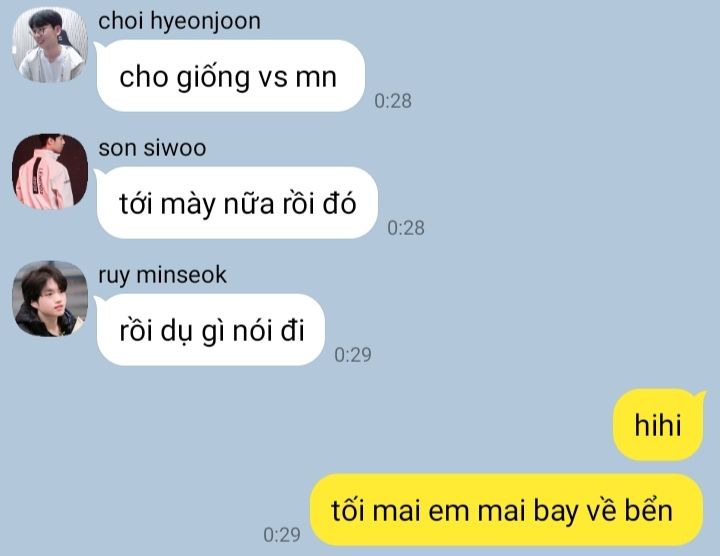Click the word 'hihi' in the sent bubble

pos(658,425)
